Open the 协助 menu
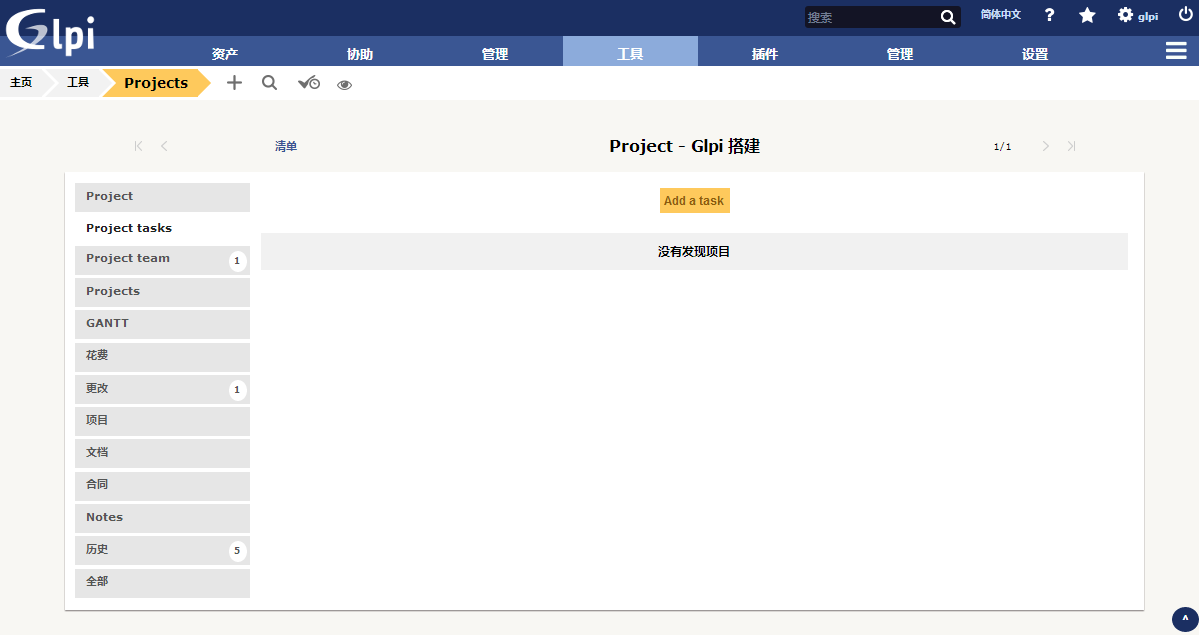The image size is (1199, 635). 360,54
